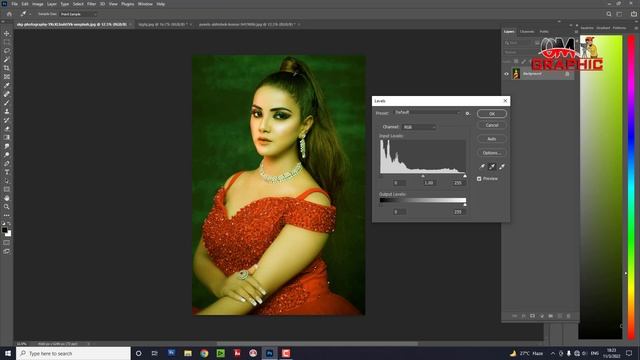640x360 pixels.
Task: Select the Zoom tool
Action: tap(7, 207)
